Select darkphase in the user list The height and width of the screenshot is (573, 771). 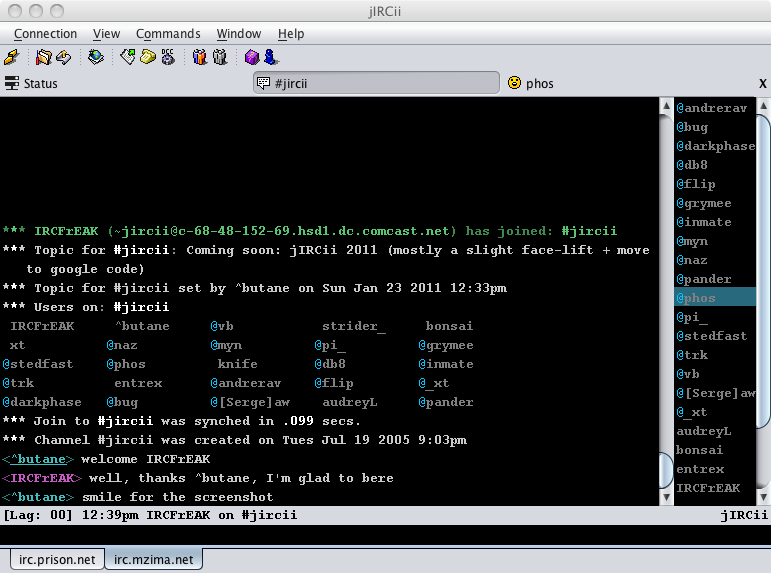coord(719,146)
